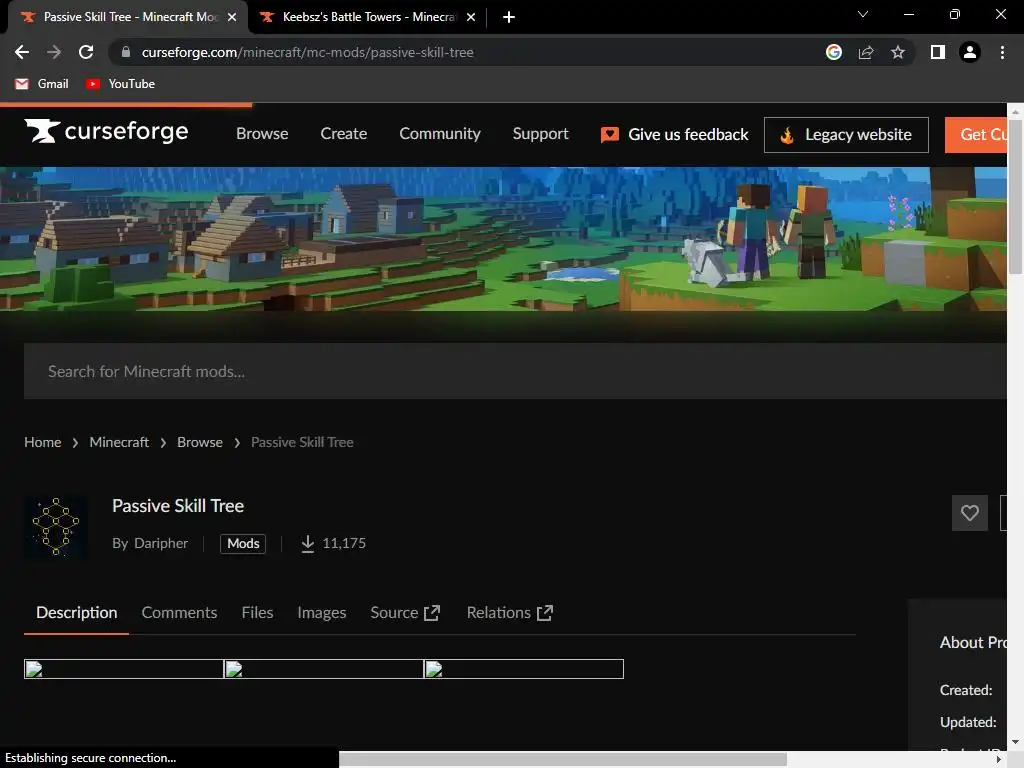Click the first broken description image

pyautogui.click(x=124, y=669)
